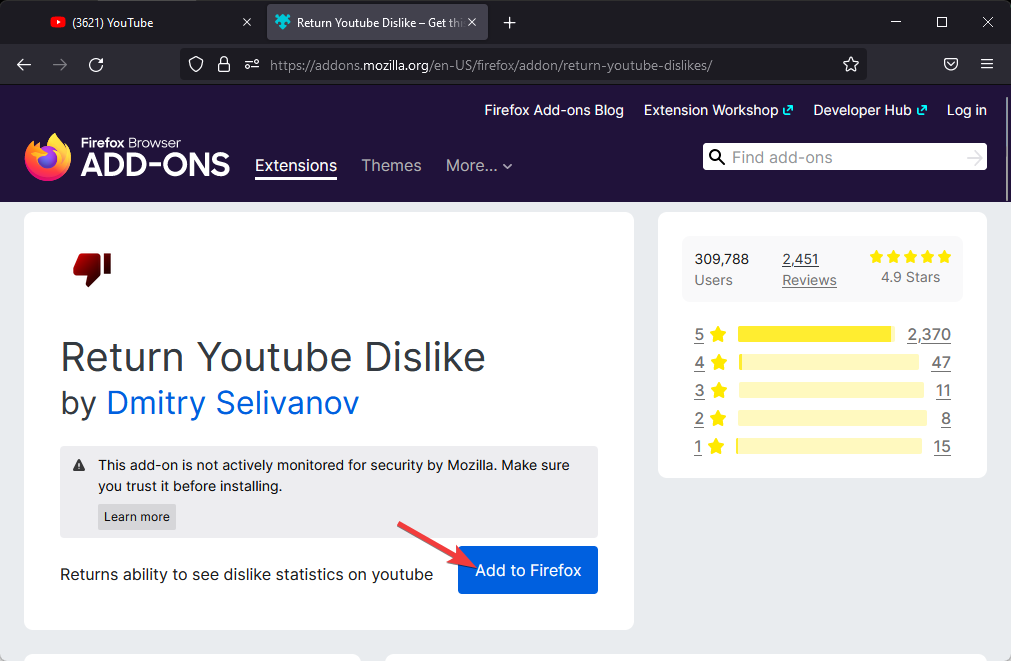
Task: Select Extensions in the navigation menu
Action: click(295, 166)
